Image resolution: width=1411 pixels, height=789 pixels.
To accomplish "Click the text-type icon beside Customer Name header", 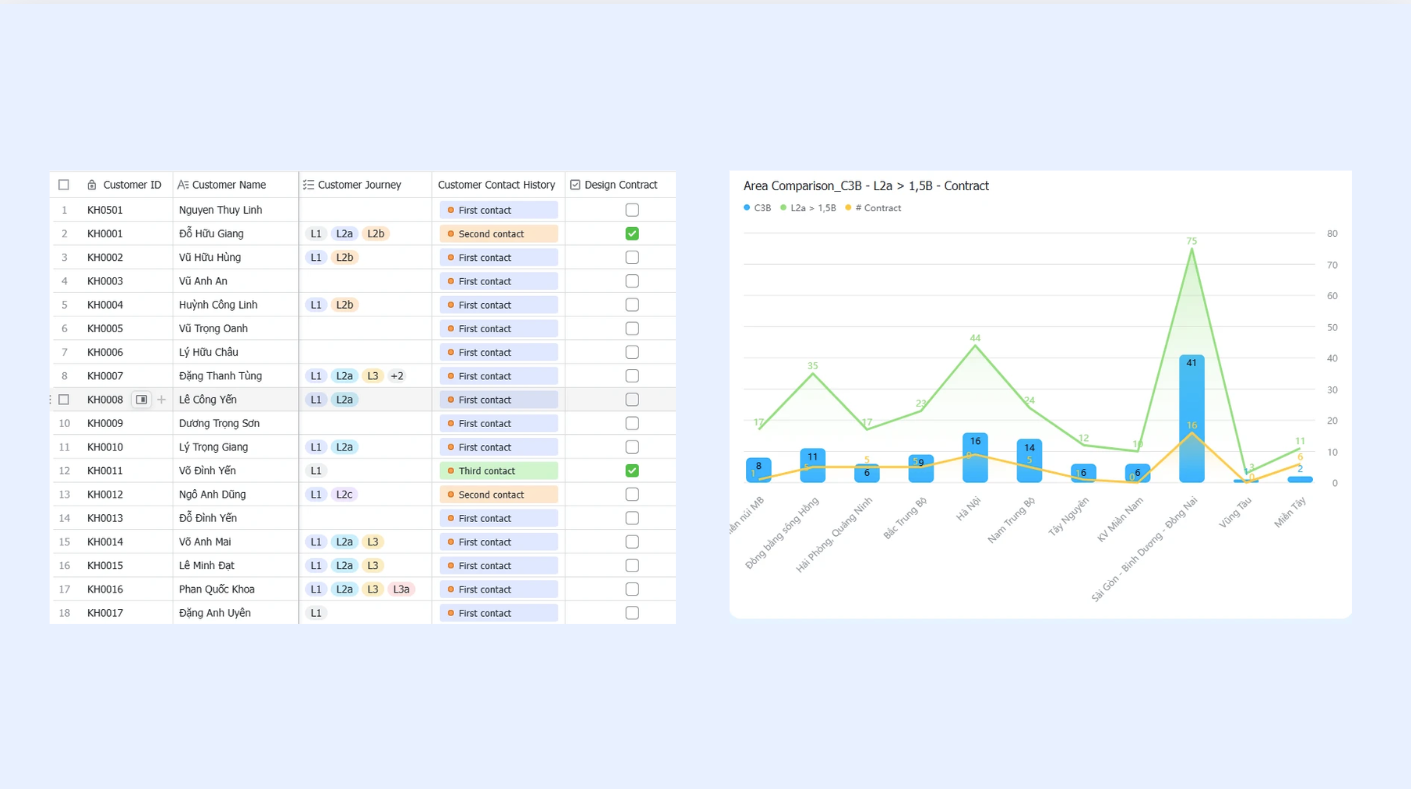I will [183, 185].
